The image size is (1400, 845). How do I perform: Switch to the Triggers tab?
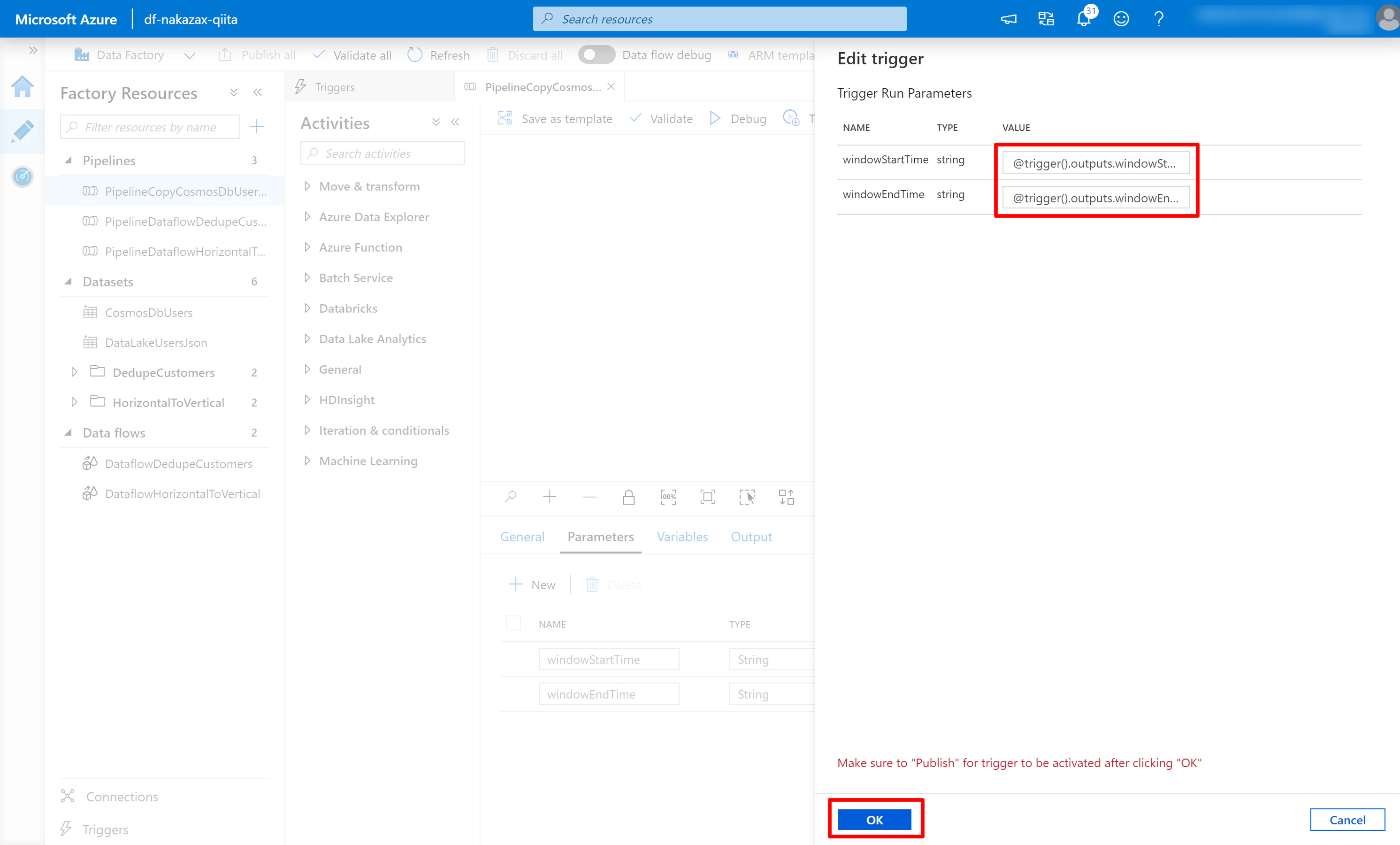pyautogui.click(x=369, y=87)
